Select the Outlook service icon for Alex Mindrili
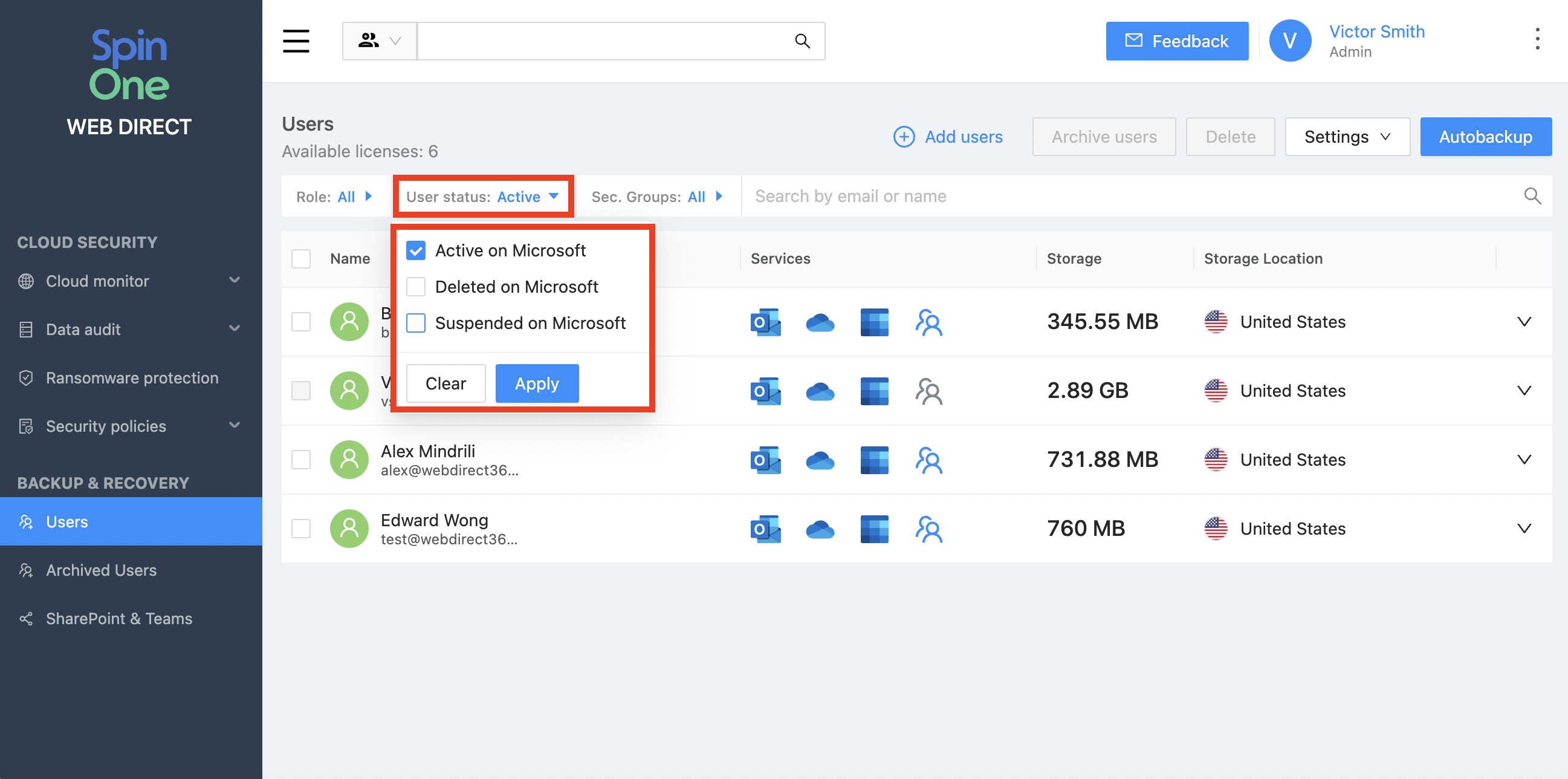Viewport: 1568px width, 779px height. click(x=765, y=460)
